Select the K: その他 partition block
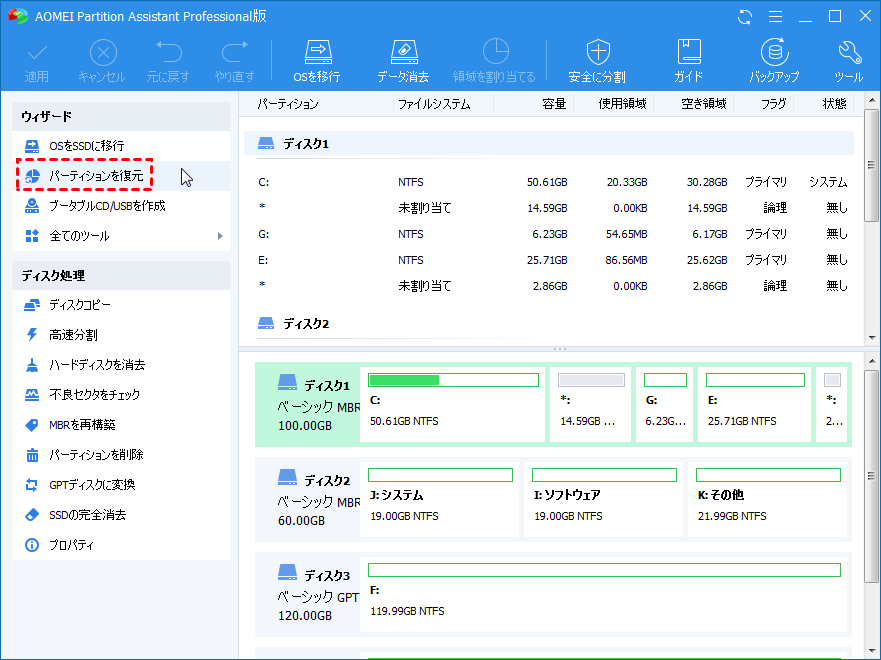Image resolution: width=881 pixels, height=660 pixels. (x=766, y=498)
